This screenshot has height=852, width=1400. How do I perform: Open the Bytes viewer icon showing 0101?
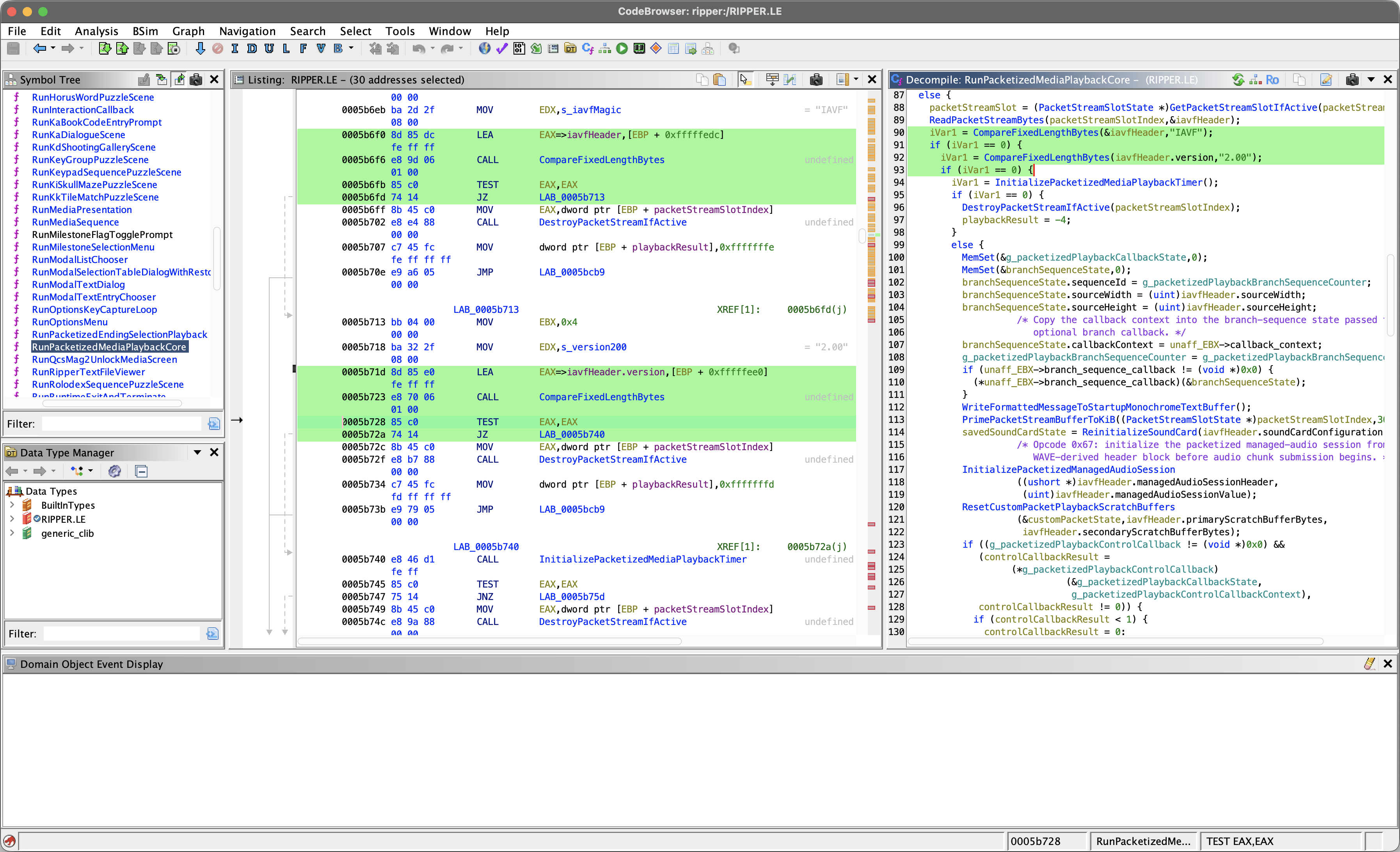(519, 49)
